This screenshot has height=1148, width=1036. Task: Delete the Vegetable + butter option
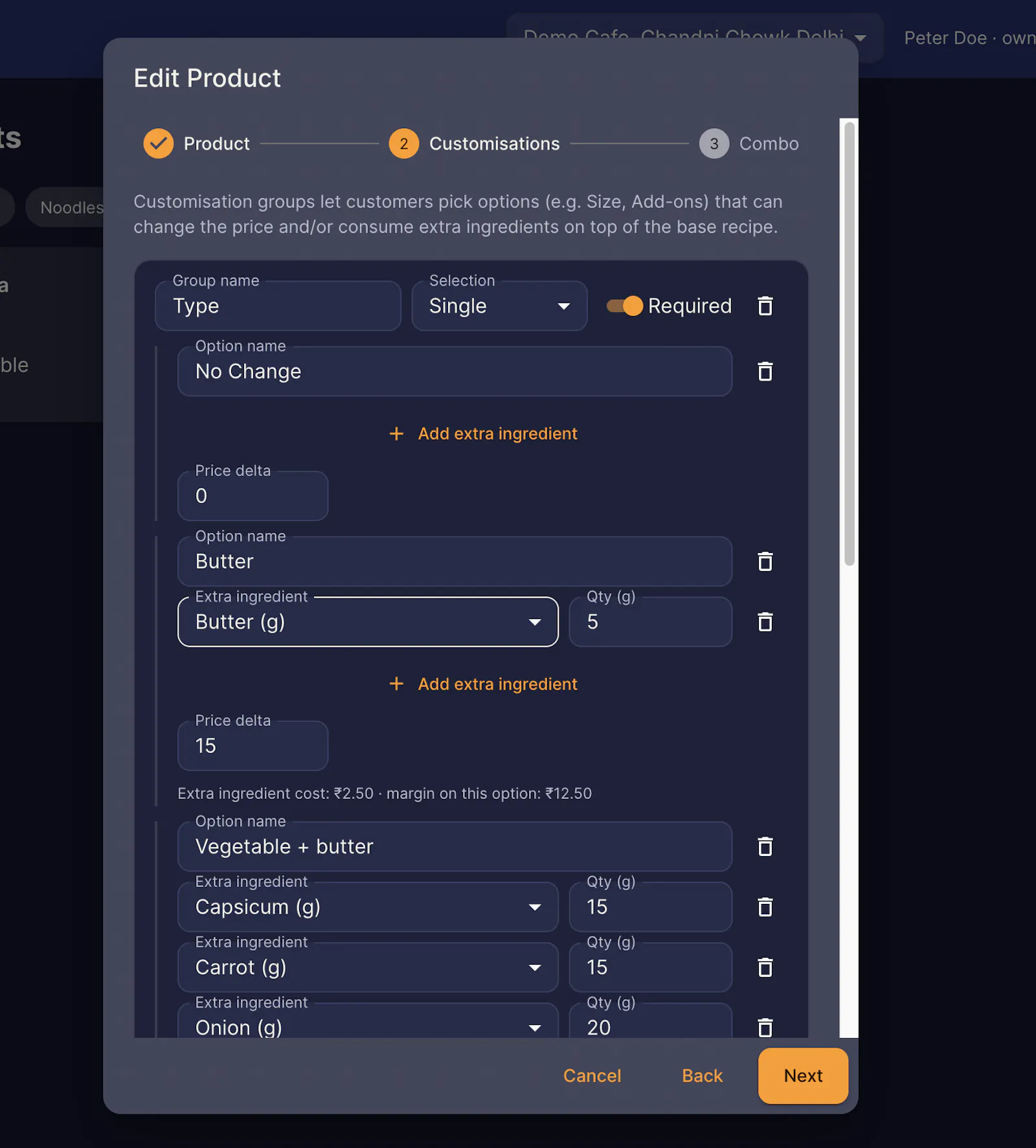click(765, 846)
